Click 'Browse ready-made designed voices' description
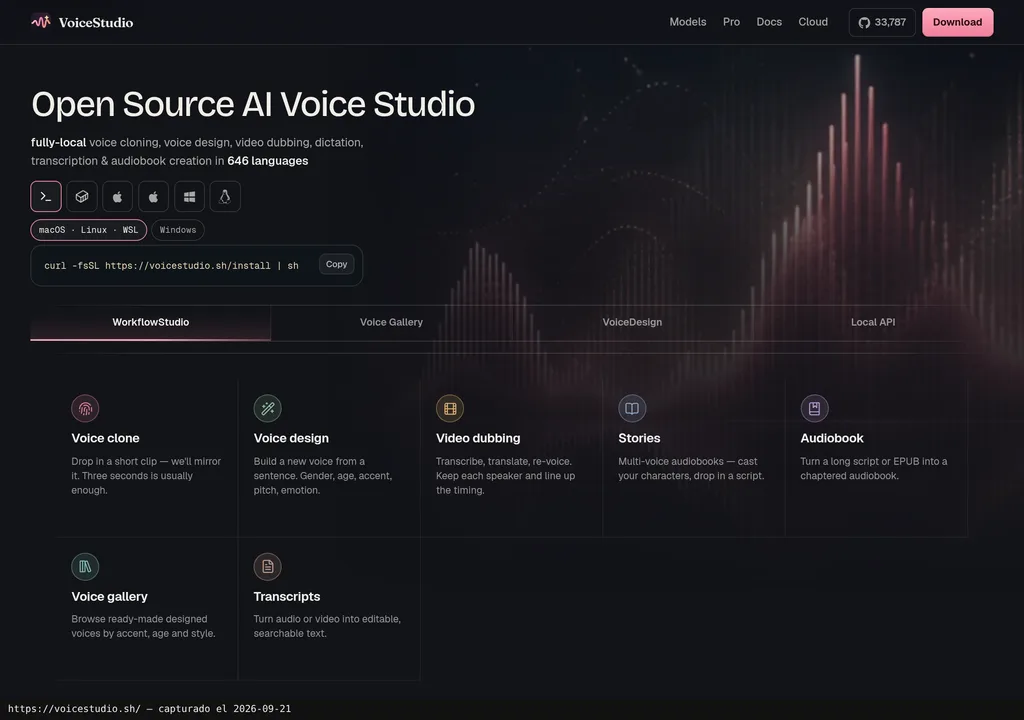The height and width of the screenshot is (720, 1024). pyautogui.click(x=143, y=626)
